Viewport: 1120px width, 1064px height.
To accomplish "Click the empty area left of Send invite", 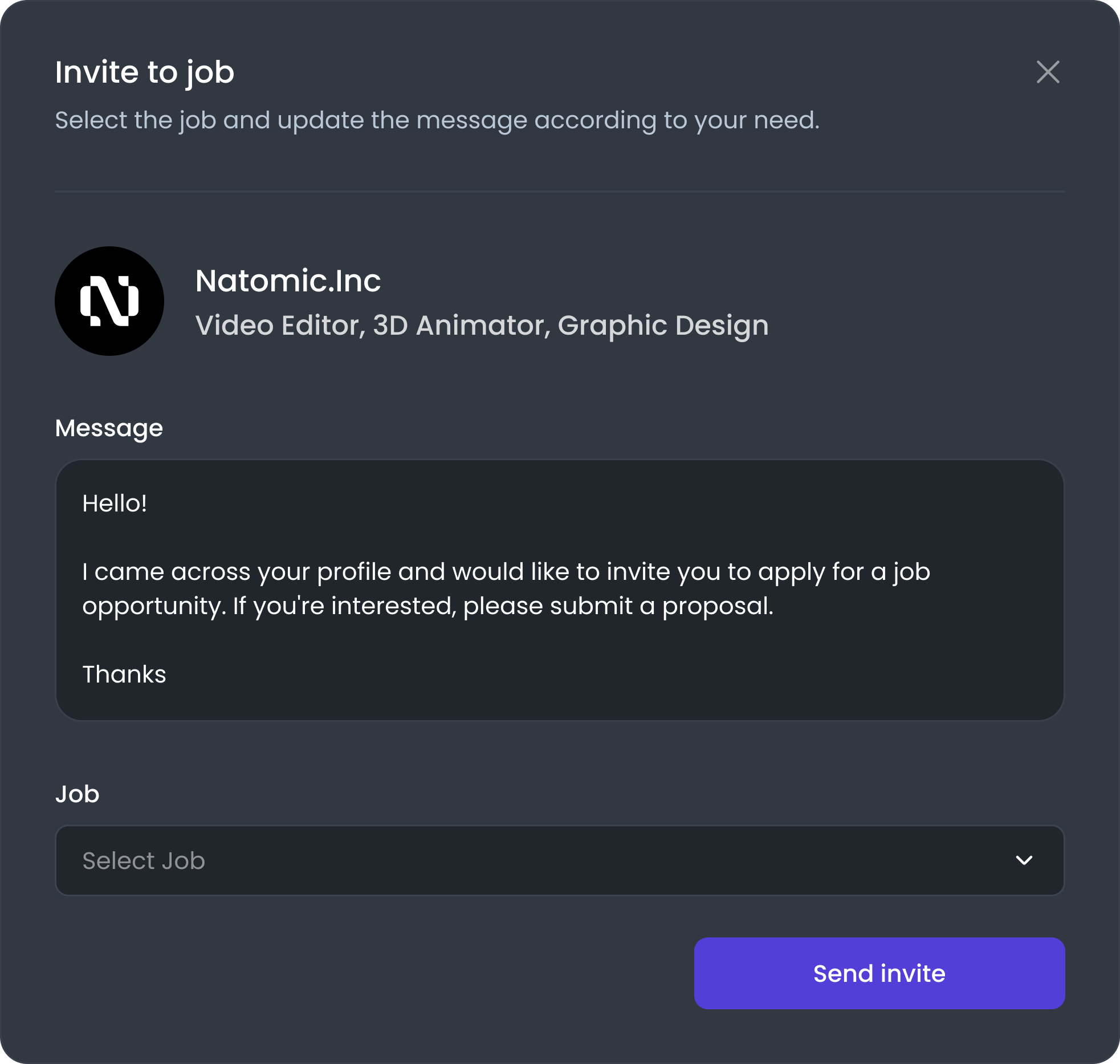I will tap(374, 973).
